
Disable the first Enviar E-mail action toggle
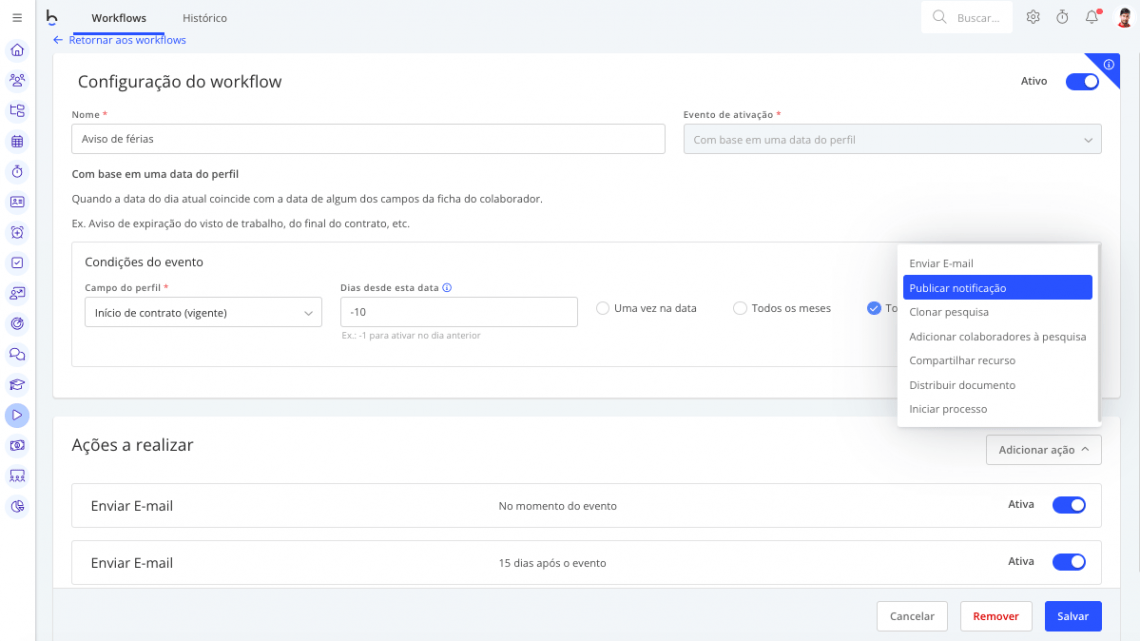[x=1068, y=504]
